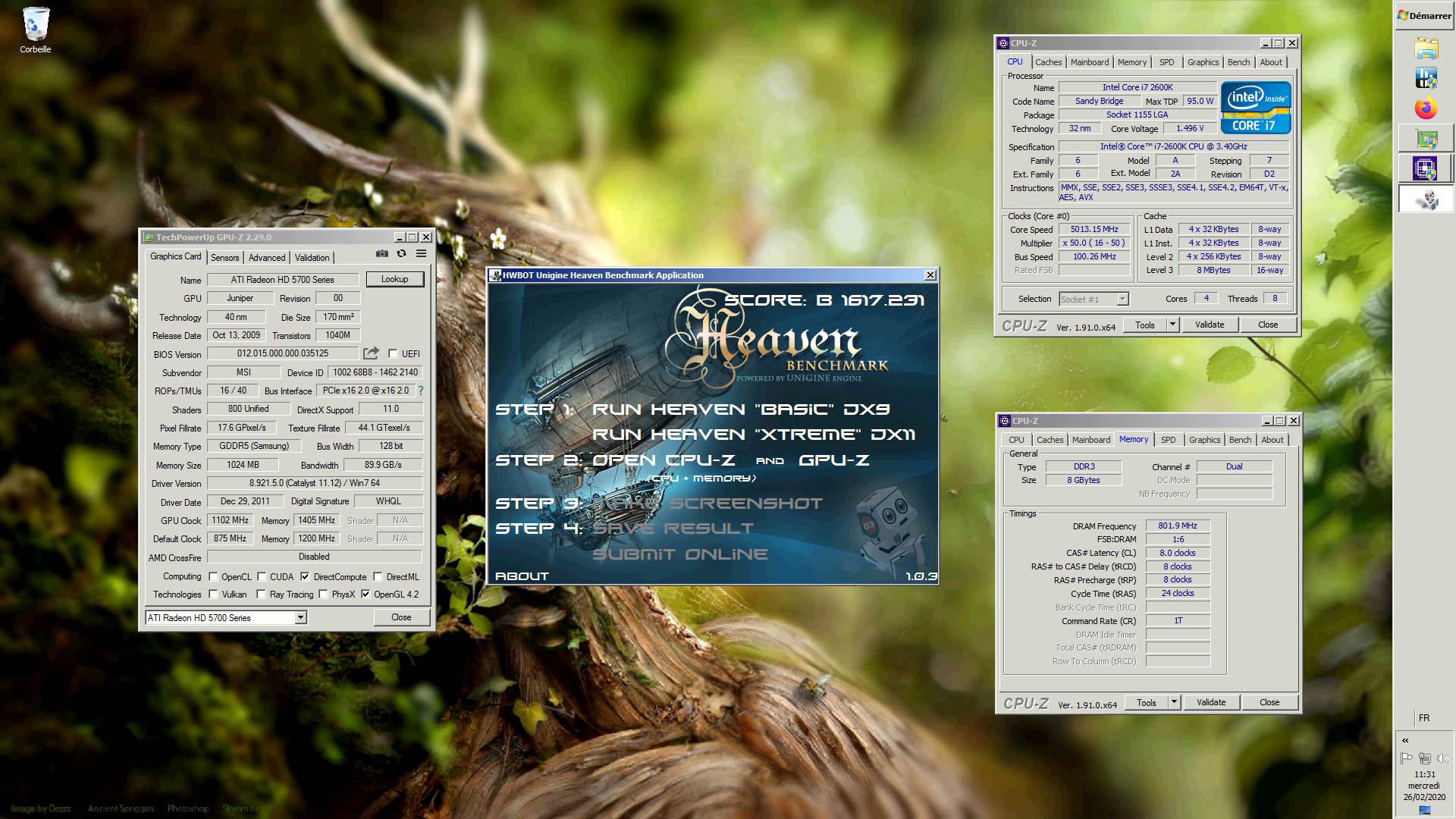This screenshot has width=1456, height=819.
Task: Open the SPD tab in lower CPU-Z
Action: 1169,440
